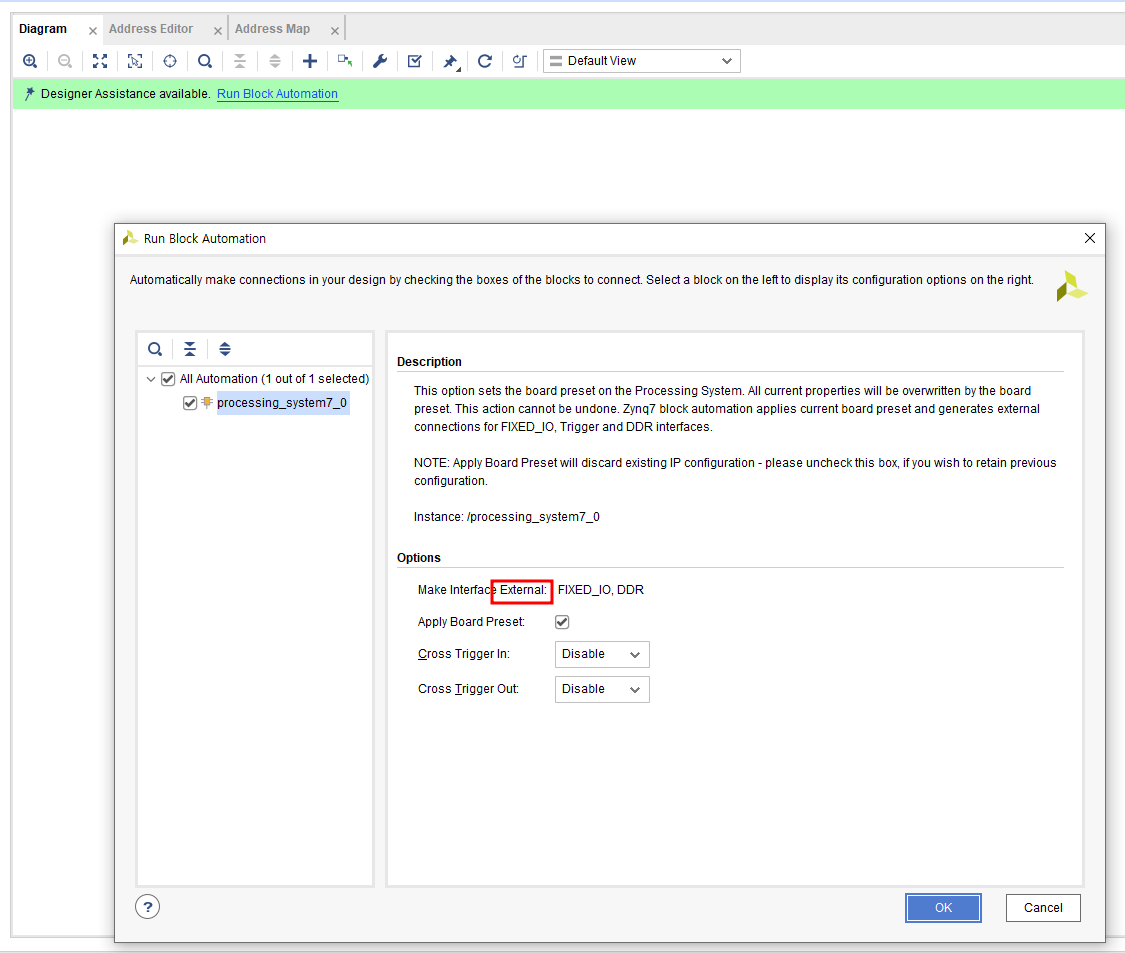
Task: Click the Regenerate Layout refresh icon
Action: point(485,61)
